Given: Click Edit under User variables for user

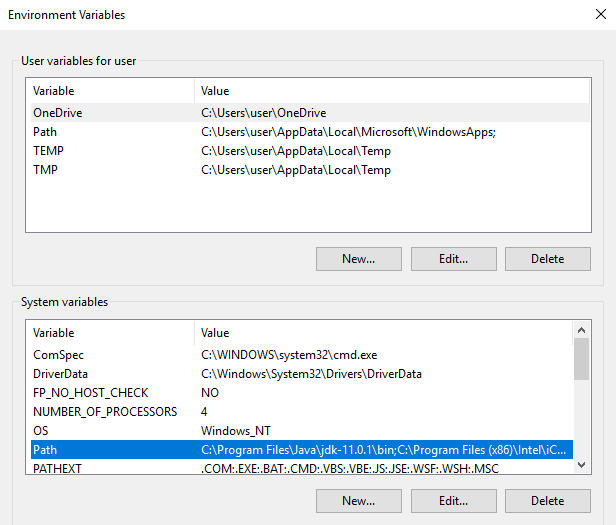Looking at the screenshot, I should (x=454, y=259).
